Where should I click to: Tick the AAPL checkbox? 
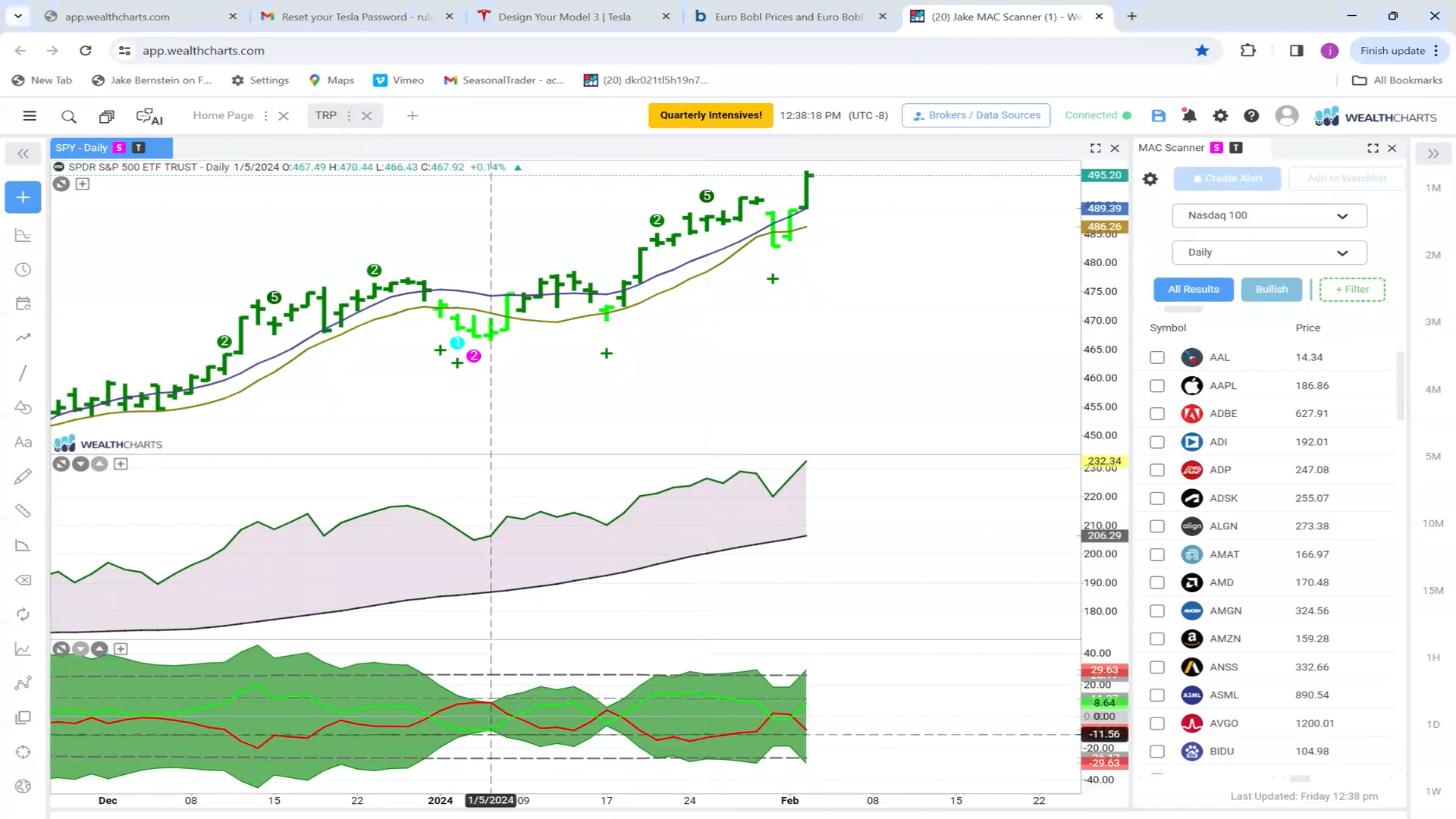pos(1156,385)
